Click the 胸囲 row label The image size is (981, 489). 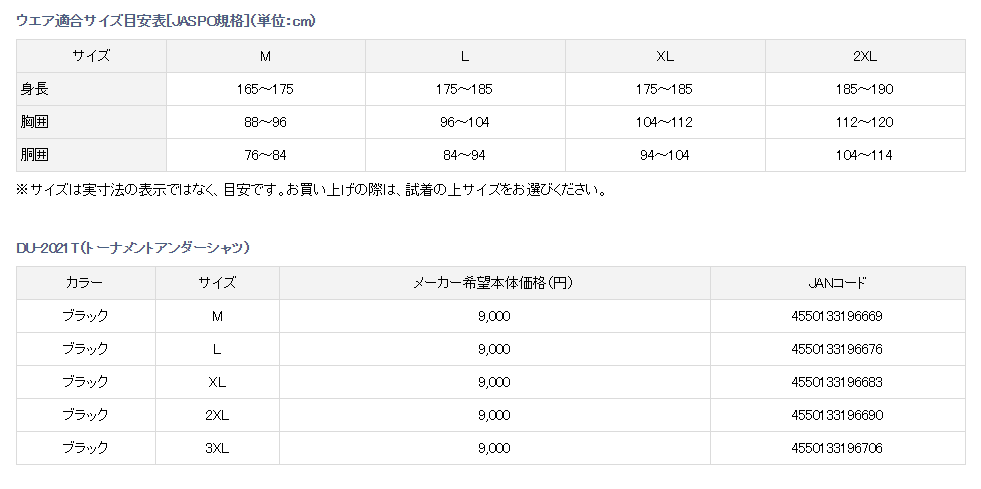[35, 122]
